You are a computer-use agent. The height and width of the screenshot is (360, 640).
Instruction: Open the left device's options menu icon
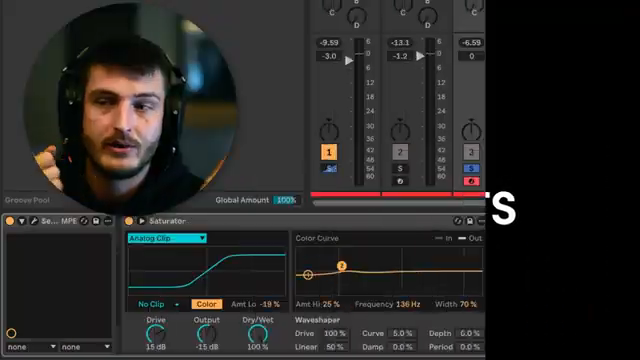[108, 221]
